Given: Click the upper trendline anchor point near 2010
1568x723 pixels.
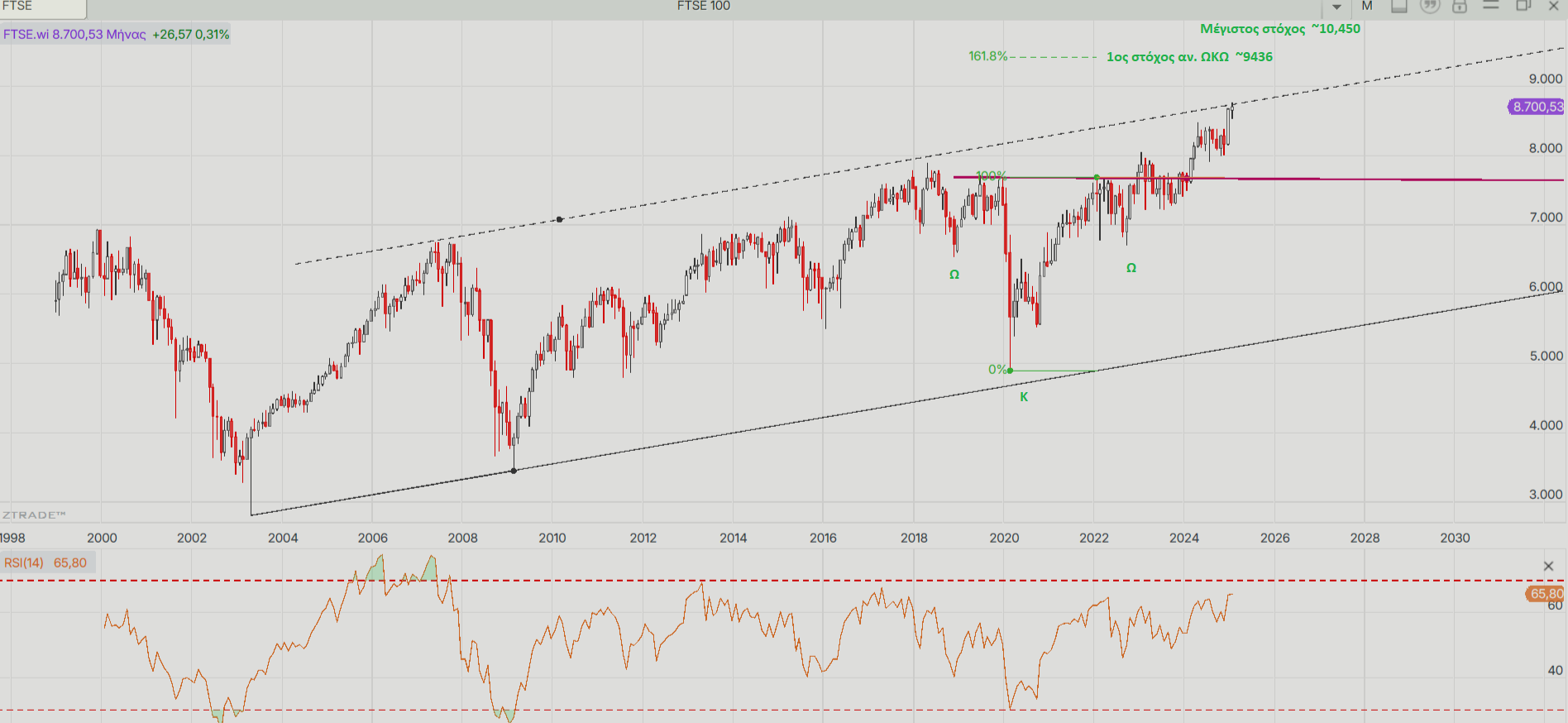Looking at the screenshot, I should point(560,219).
